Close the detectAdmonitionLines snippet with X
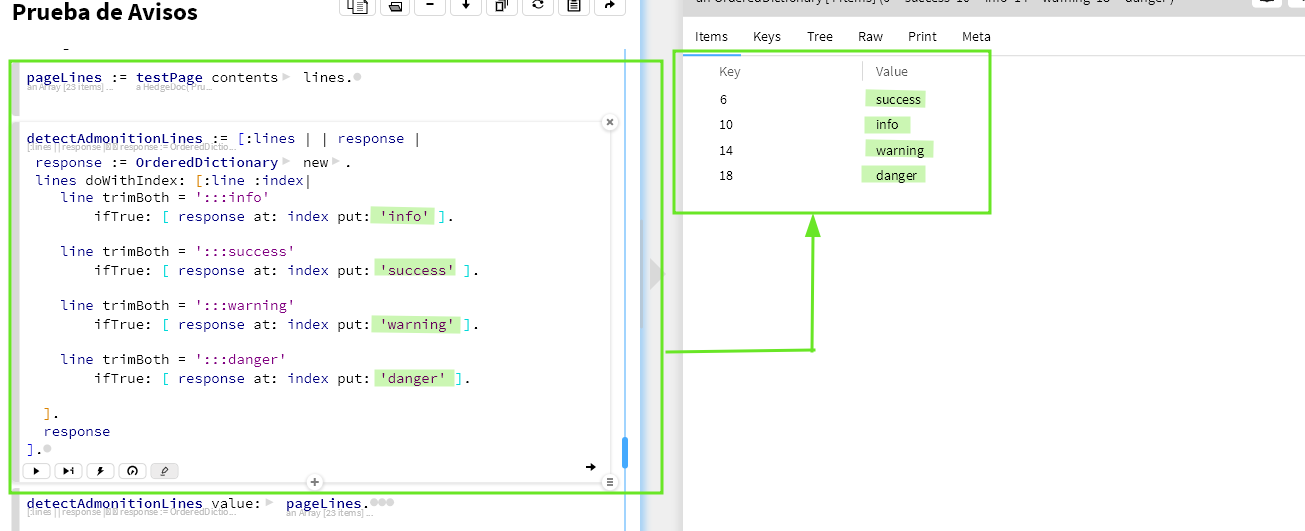 point(609,122)
